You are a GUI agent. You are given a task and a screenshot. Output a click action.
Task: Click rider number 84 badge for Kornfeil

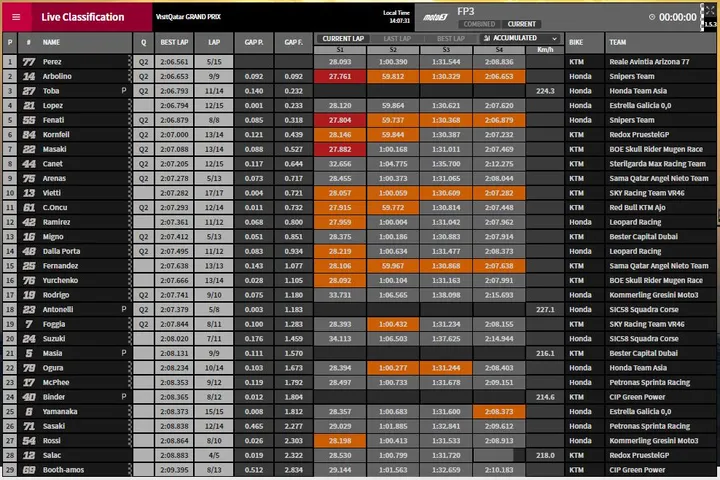[28, 135]
